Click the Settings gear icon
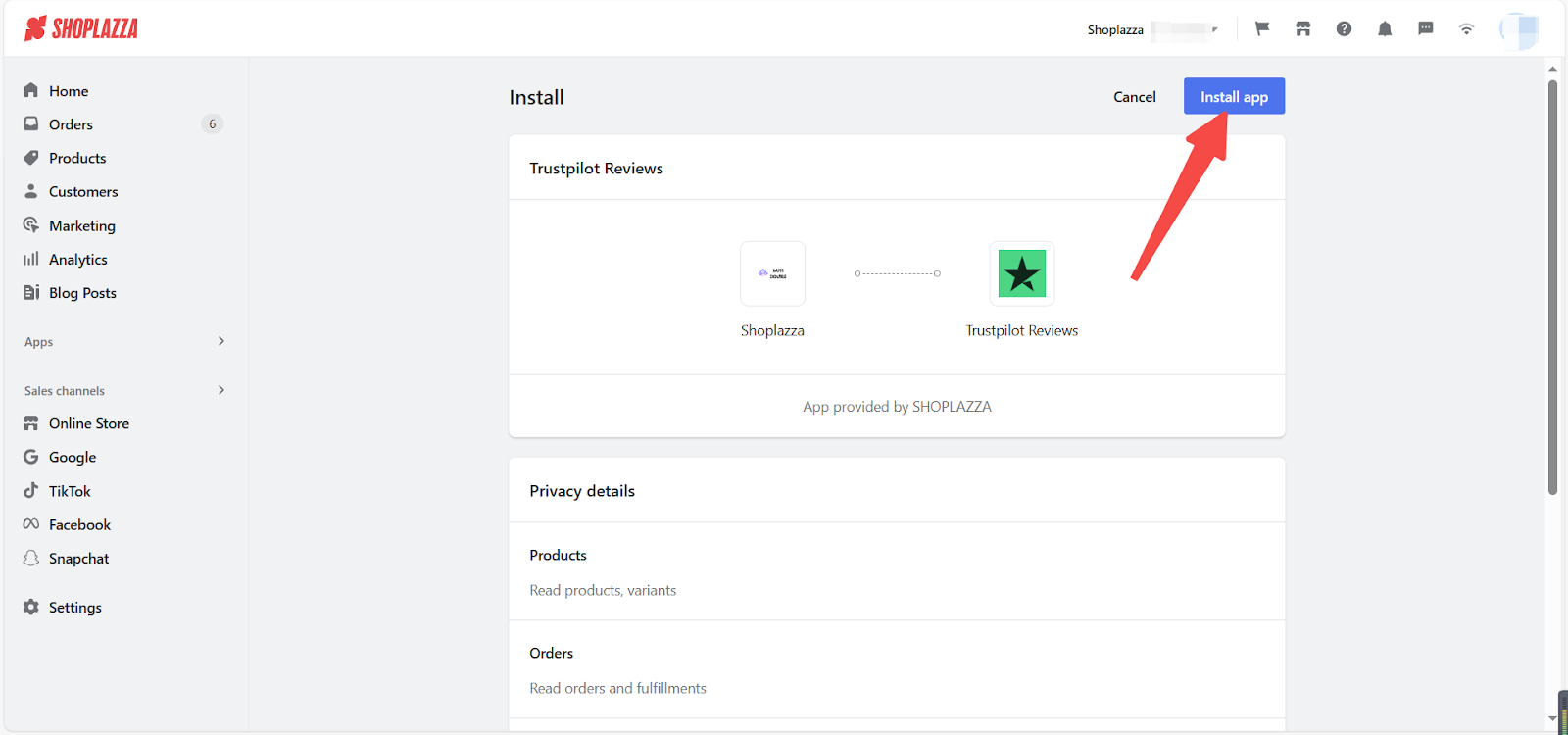 pos(31,607)
